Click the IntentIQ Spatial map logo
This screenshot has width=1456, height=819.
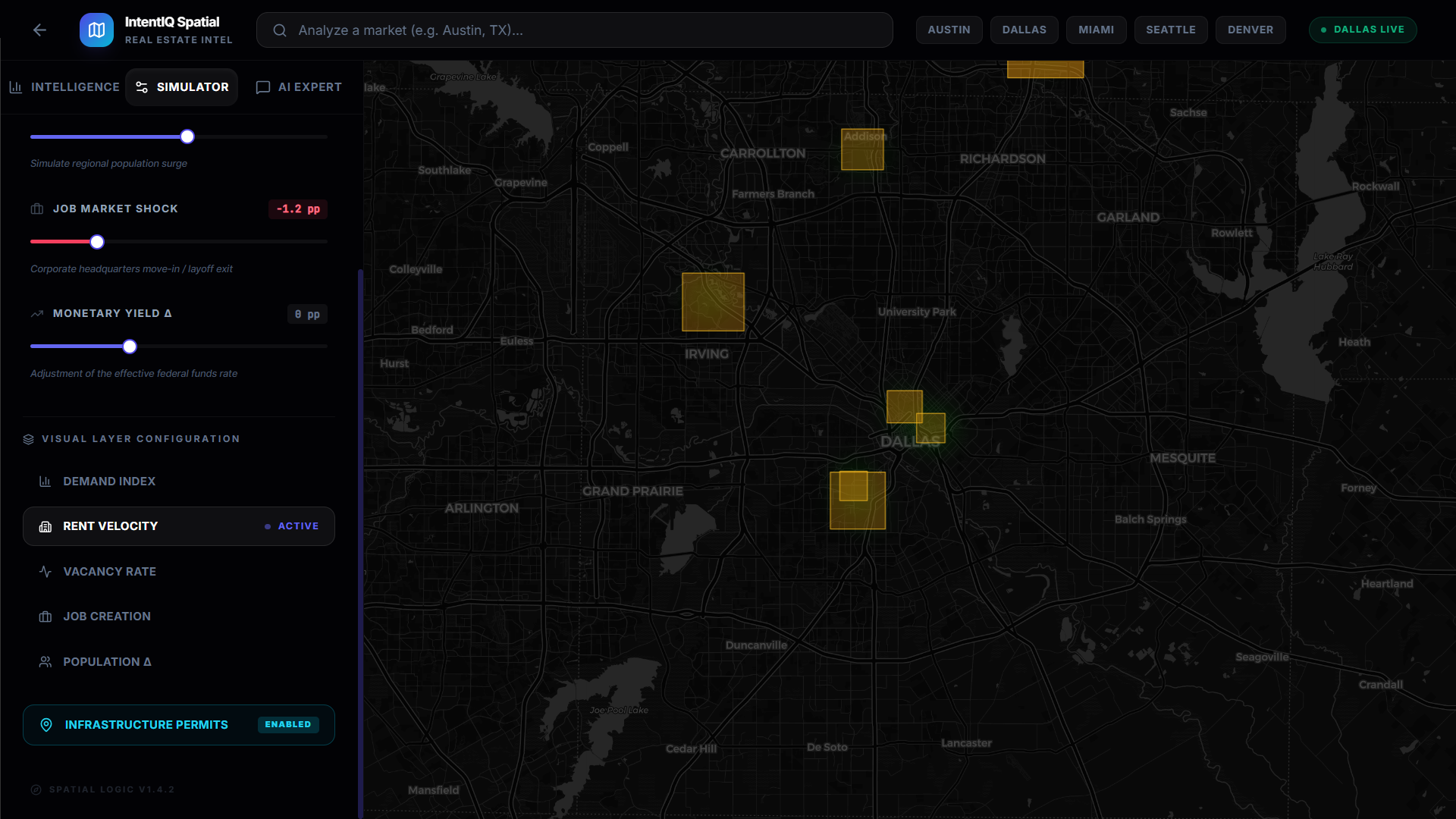click(96, 30)
